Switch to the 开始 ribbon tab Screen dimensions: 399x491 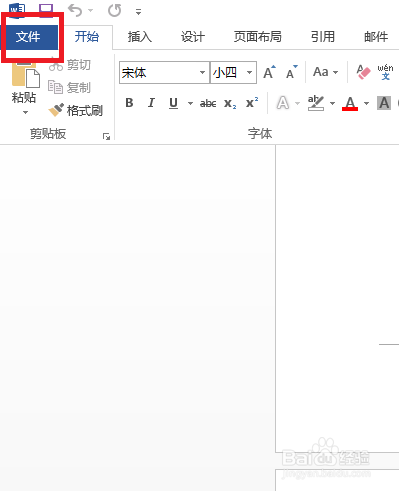[87, 37]
